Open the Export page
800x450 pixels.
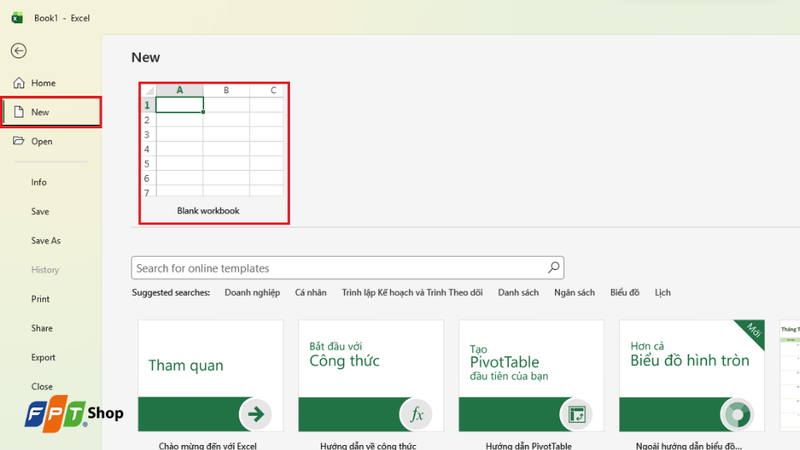click(43, 357)
